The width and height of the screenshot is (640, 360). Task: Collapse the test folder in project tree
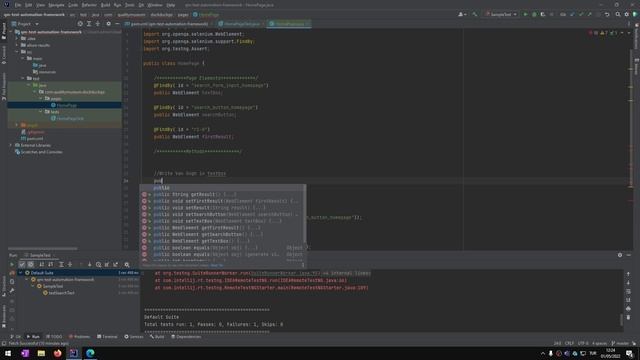[23, 78]
